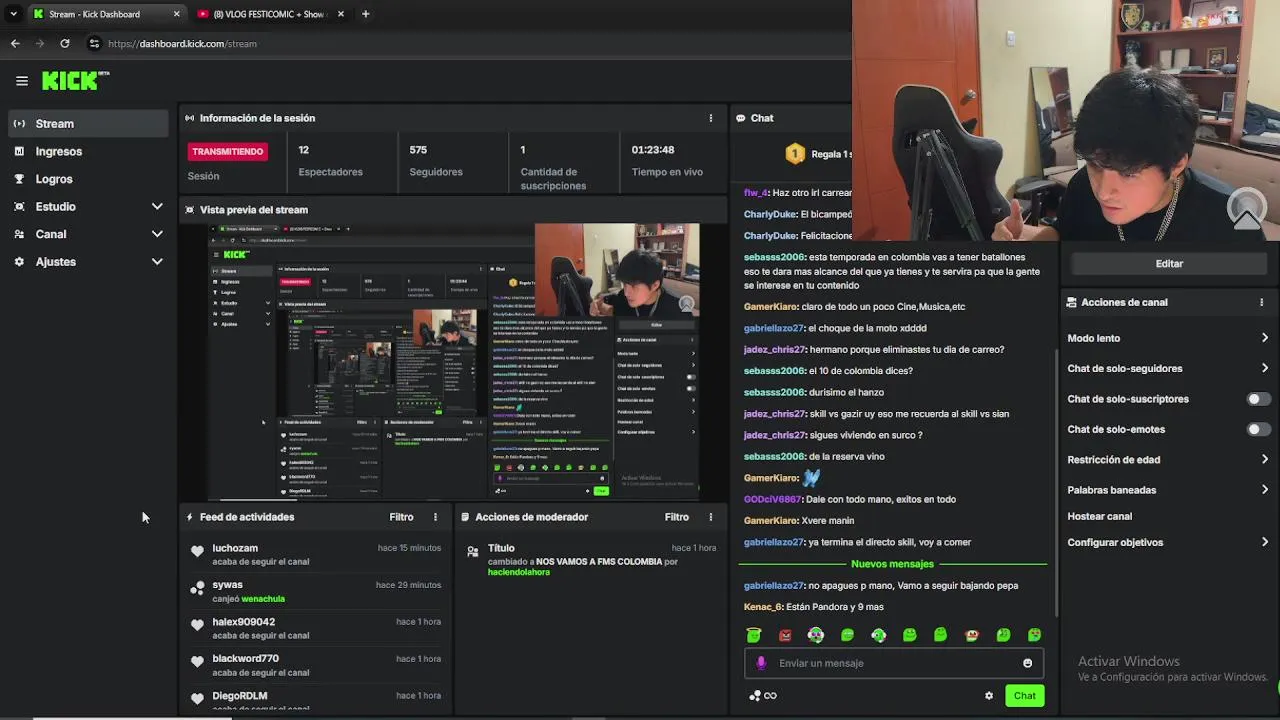The height and width of the screenshot is (720, 1280).
Task: Click Hostear canal option
Action: [x=1099, y=516]
